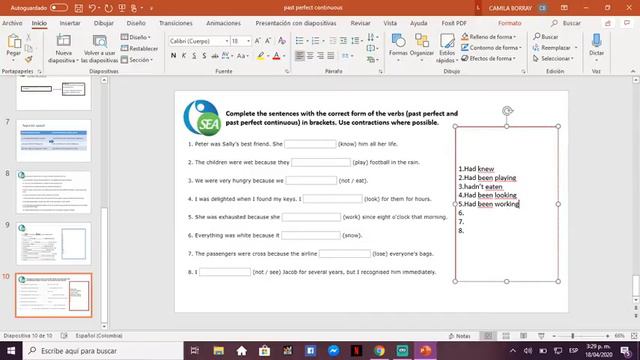Expand the Sección dropdown
Viewport: 640px width, 360px height.
tap(137, 60)
